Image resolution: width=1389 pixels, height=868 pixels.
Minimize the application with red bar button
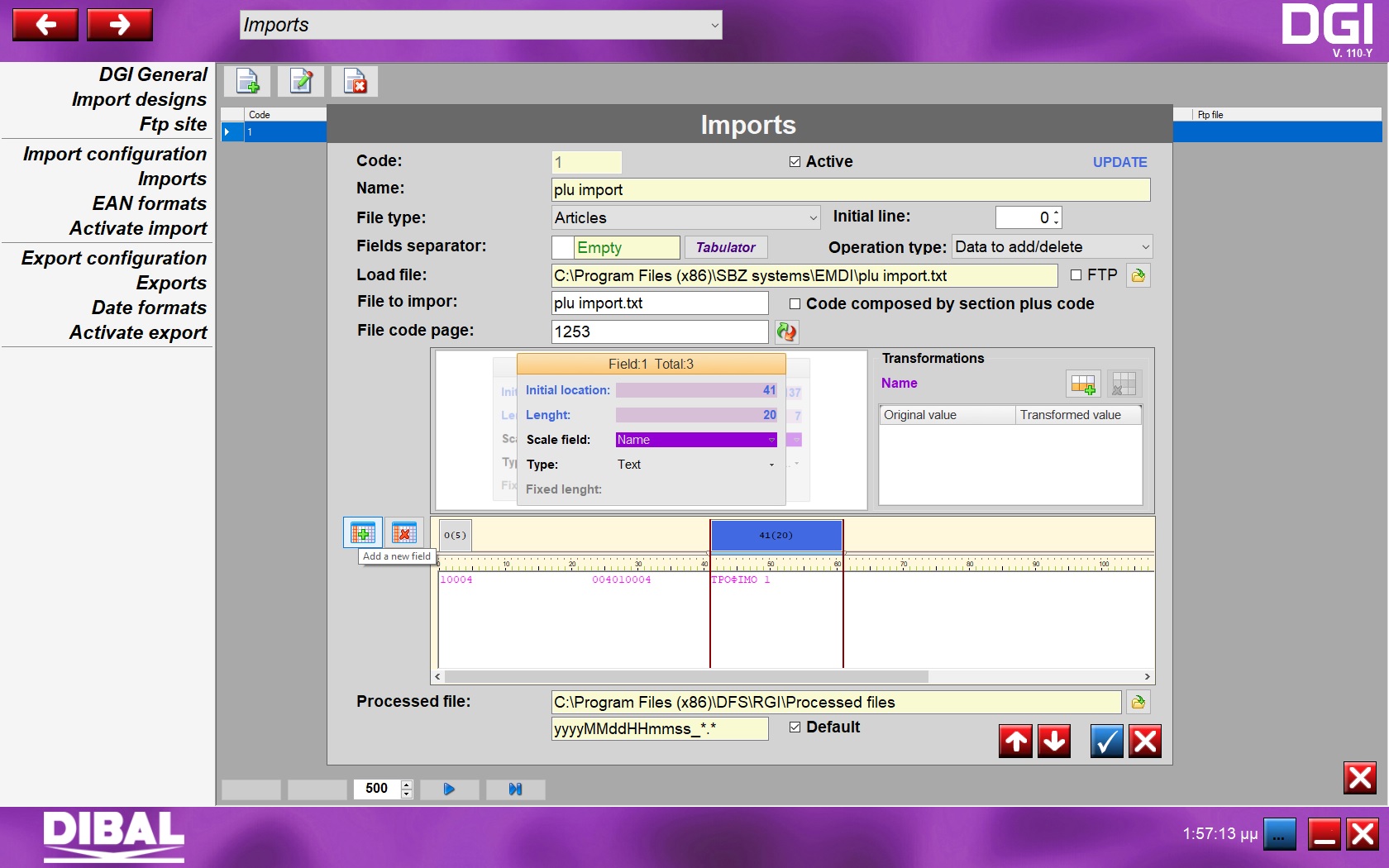pos(1324,834)
